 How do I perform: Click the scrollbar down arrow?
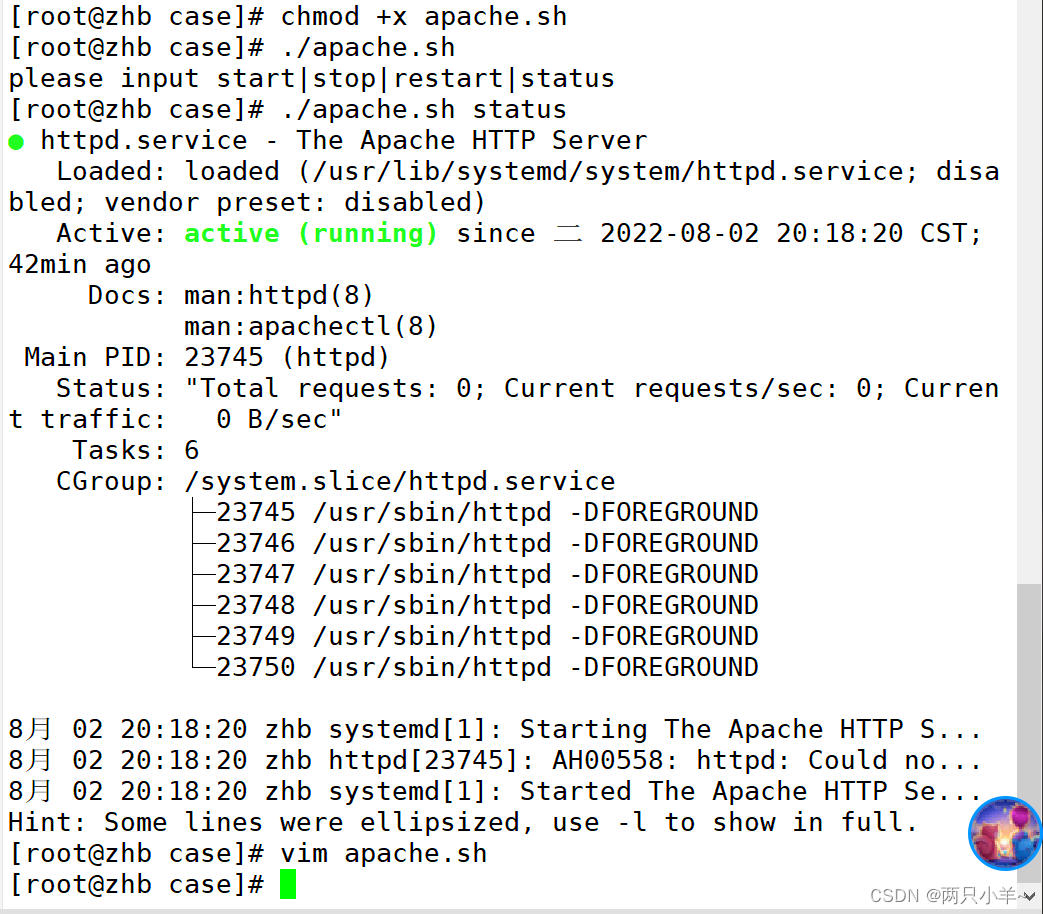pos(1029,897)
